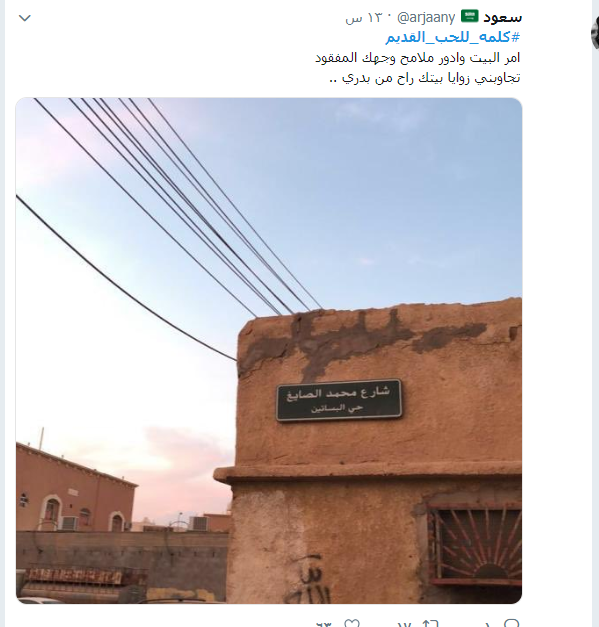Click the like count next to heart
Viewport: 599px width, 627px height.
pos(325,624)
